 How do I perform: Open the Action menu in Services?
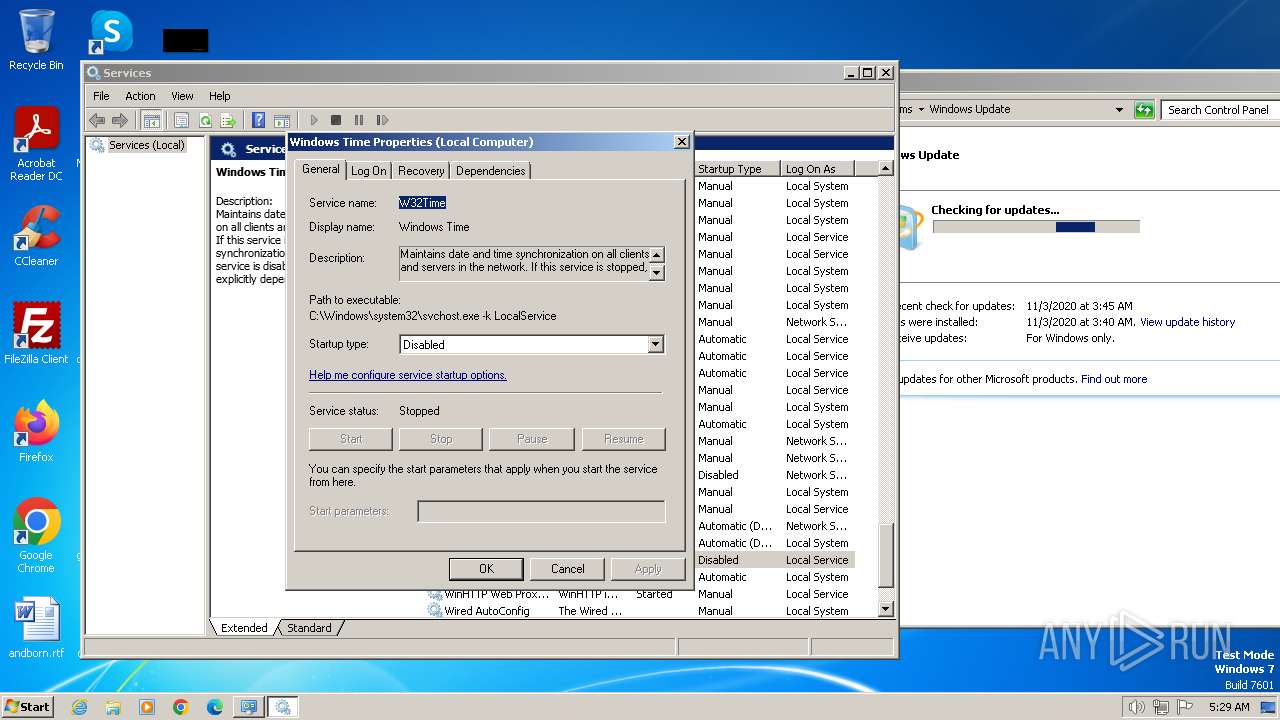(x=140, y=96)
